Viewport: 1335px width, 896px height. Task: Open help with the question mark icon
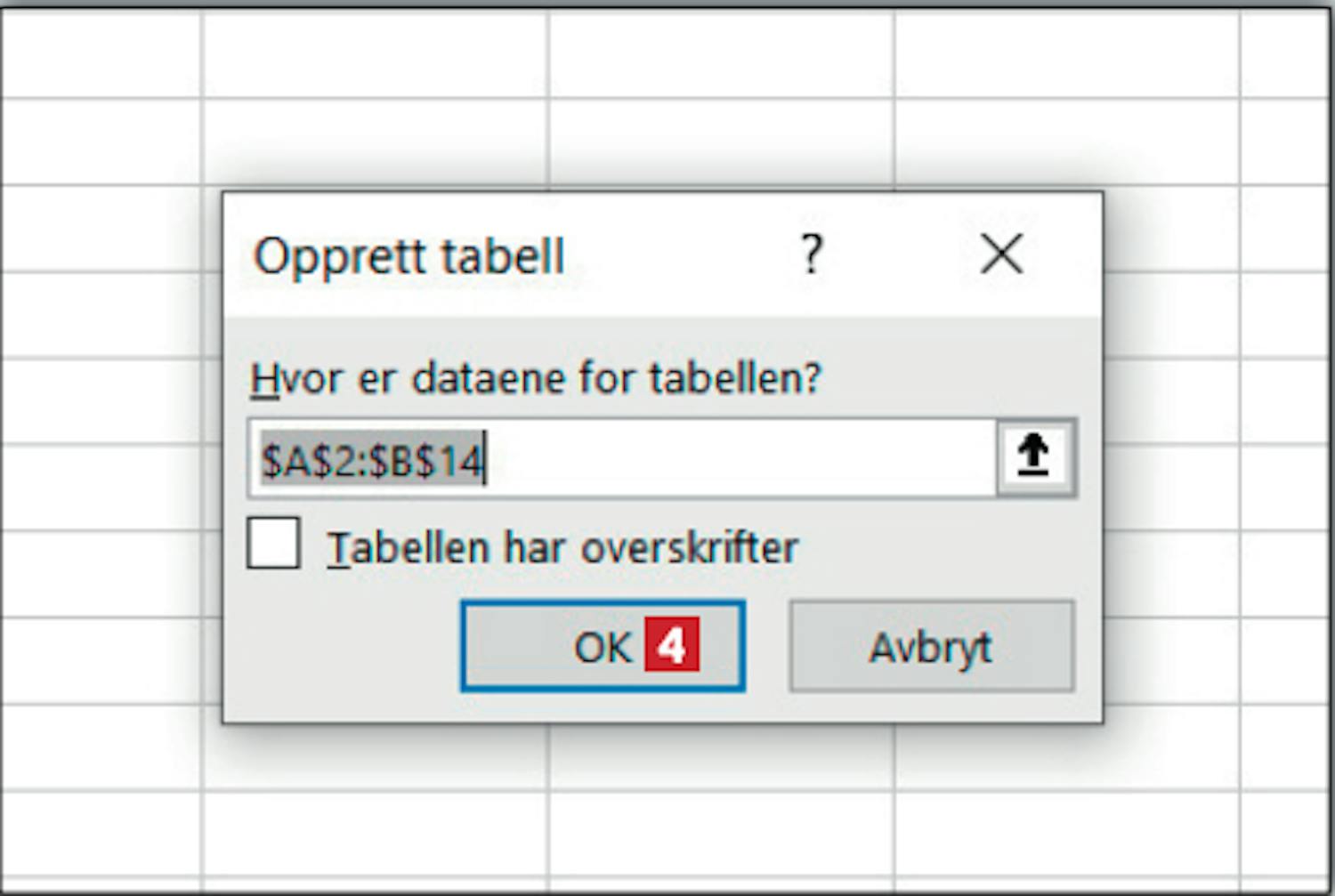click(x=811, y=254)
